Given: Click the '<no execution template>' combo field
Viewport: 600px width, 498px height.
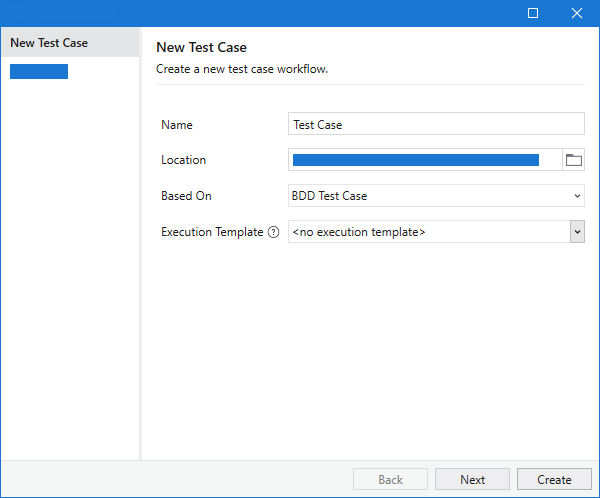Looking at the screenshot, I should click(428, 232).
